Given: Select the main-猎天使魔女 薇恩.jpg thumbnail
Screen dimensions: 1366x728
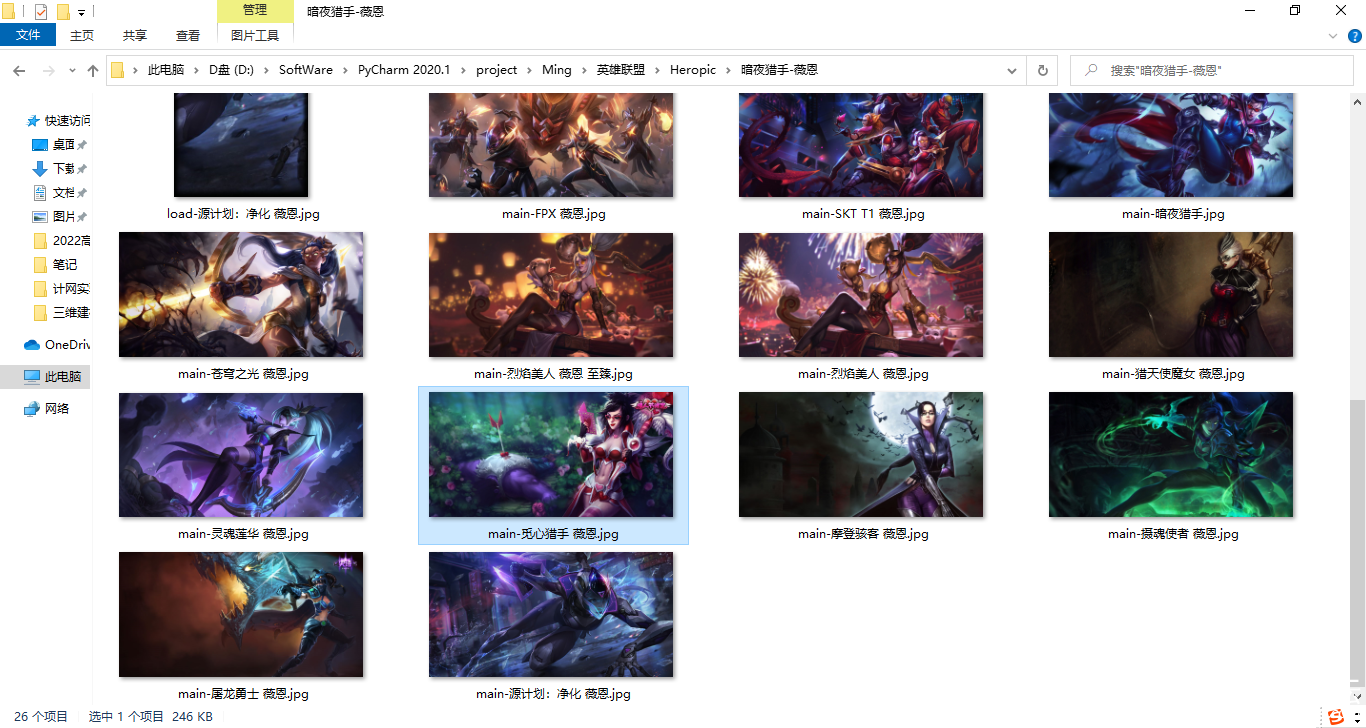Looking at the screenshot, I should 1171,295.
